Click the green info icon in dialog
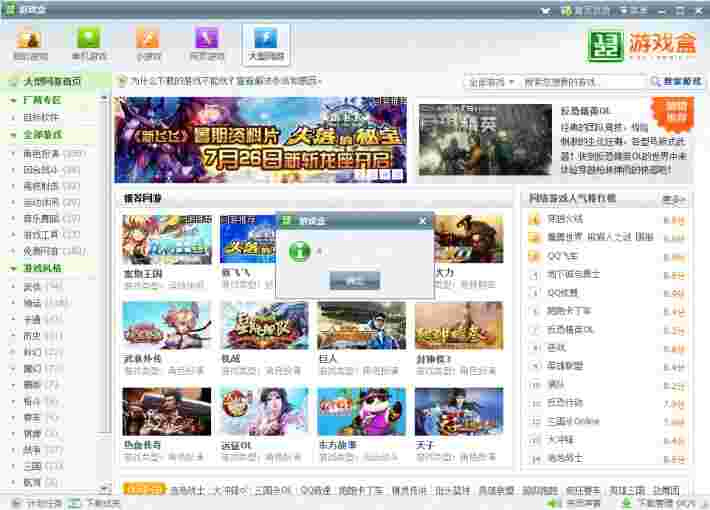The width and height of the screenshot is (710, 510). click(x=299, y=251)
